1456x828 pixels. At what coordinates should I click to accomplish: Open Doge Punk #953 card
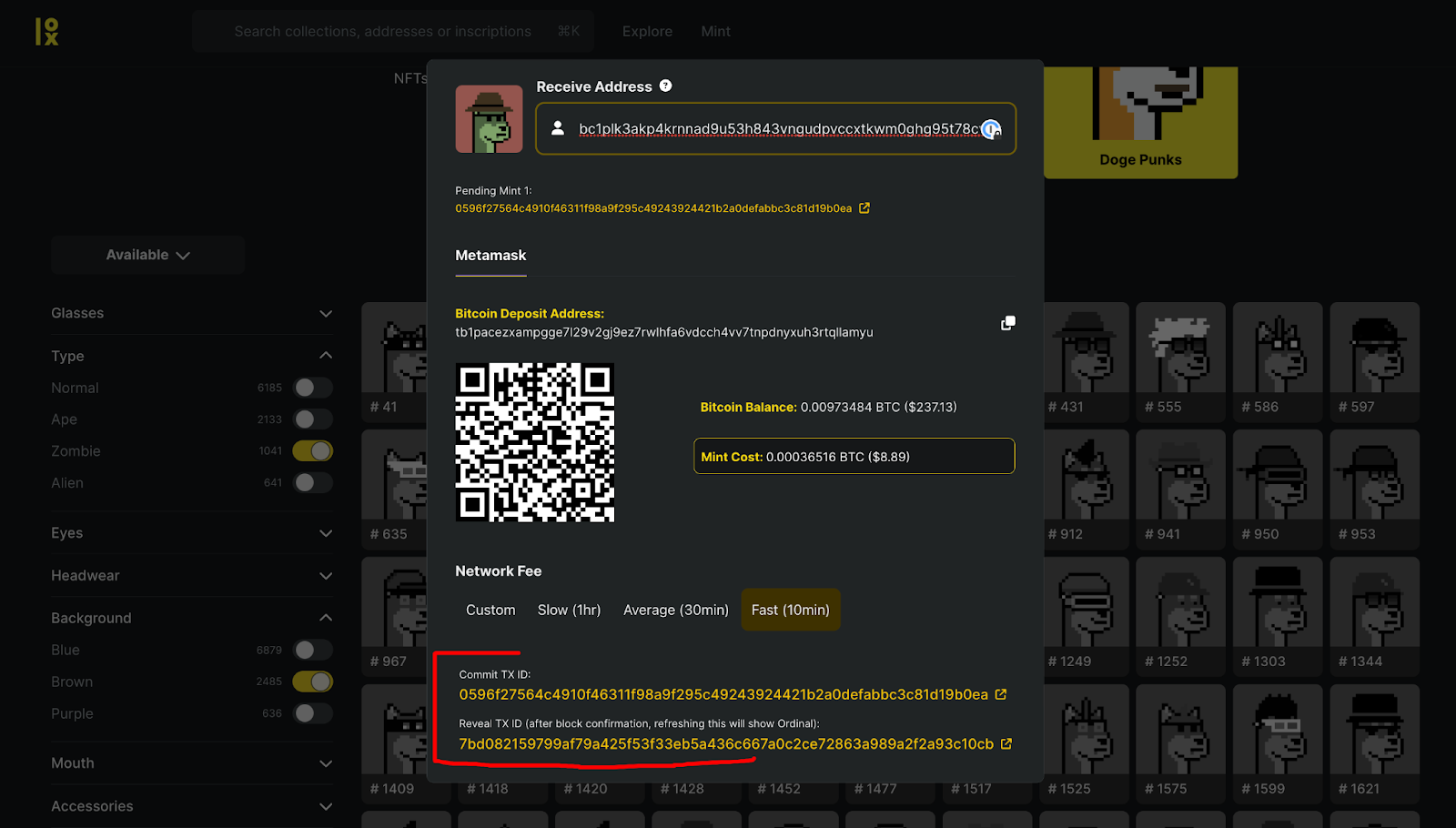coord(1375,489)
